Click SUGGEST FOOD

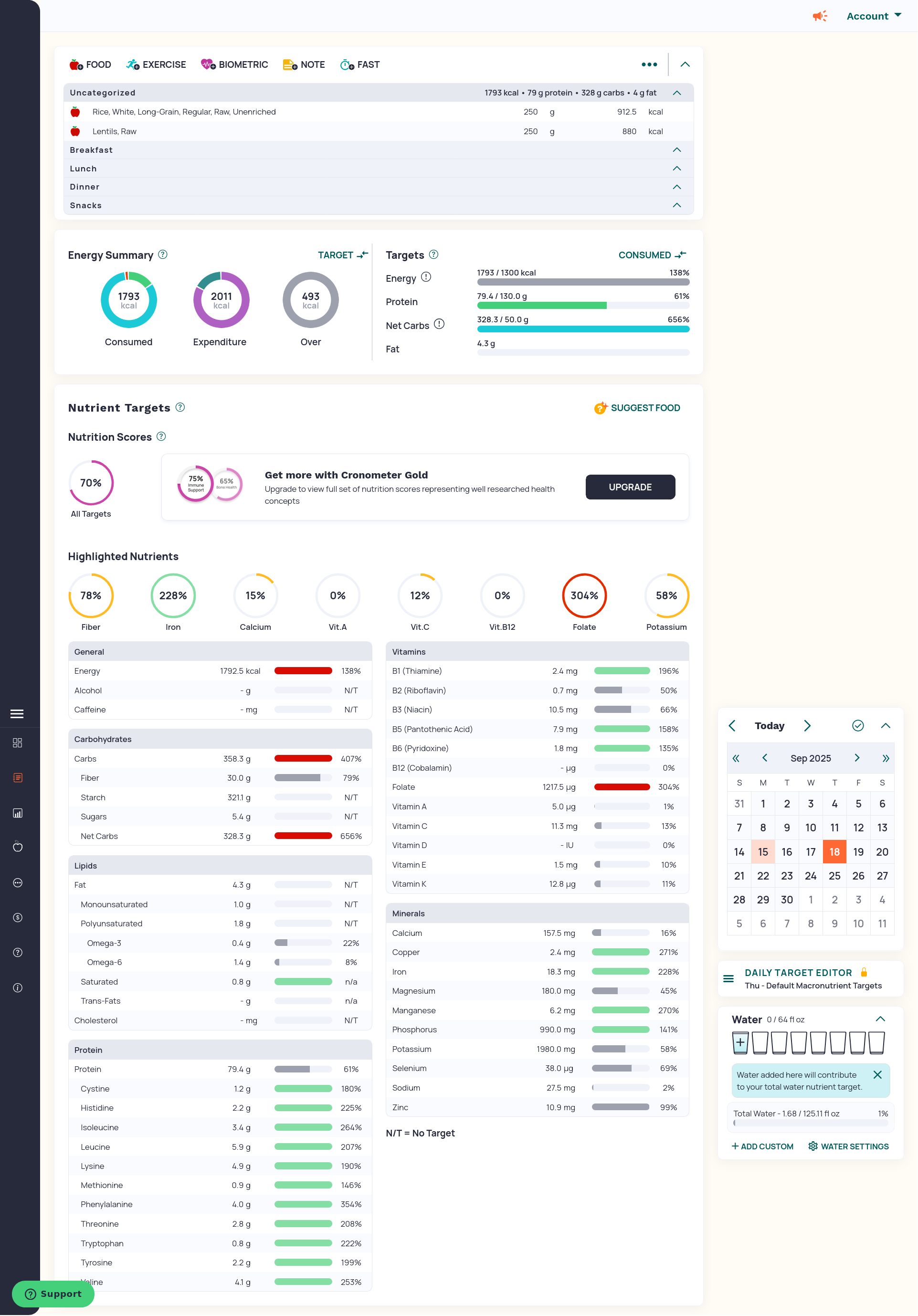click(x=637, y=407)
